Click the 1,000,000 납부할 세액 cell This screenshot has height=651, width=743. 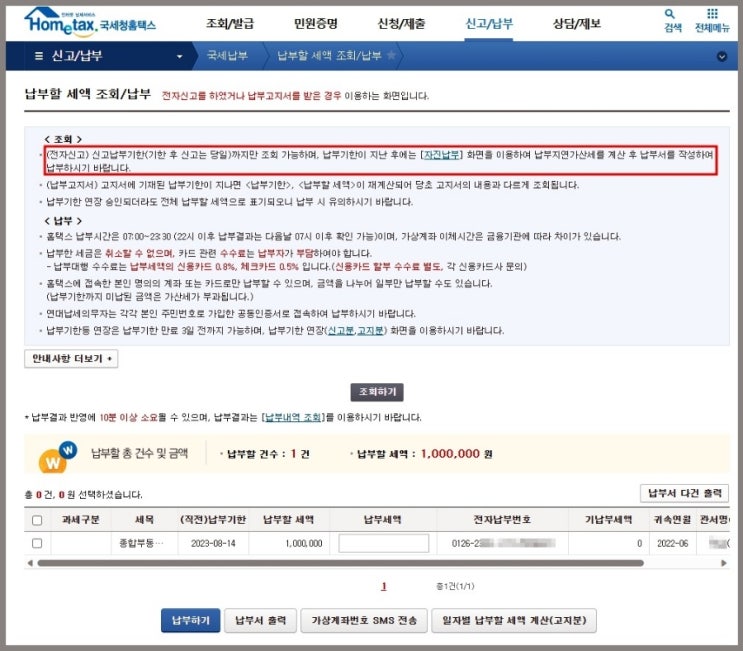(289, 543)
